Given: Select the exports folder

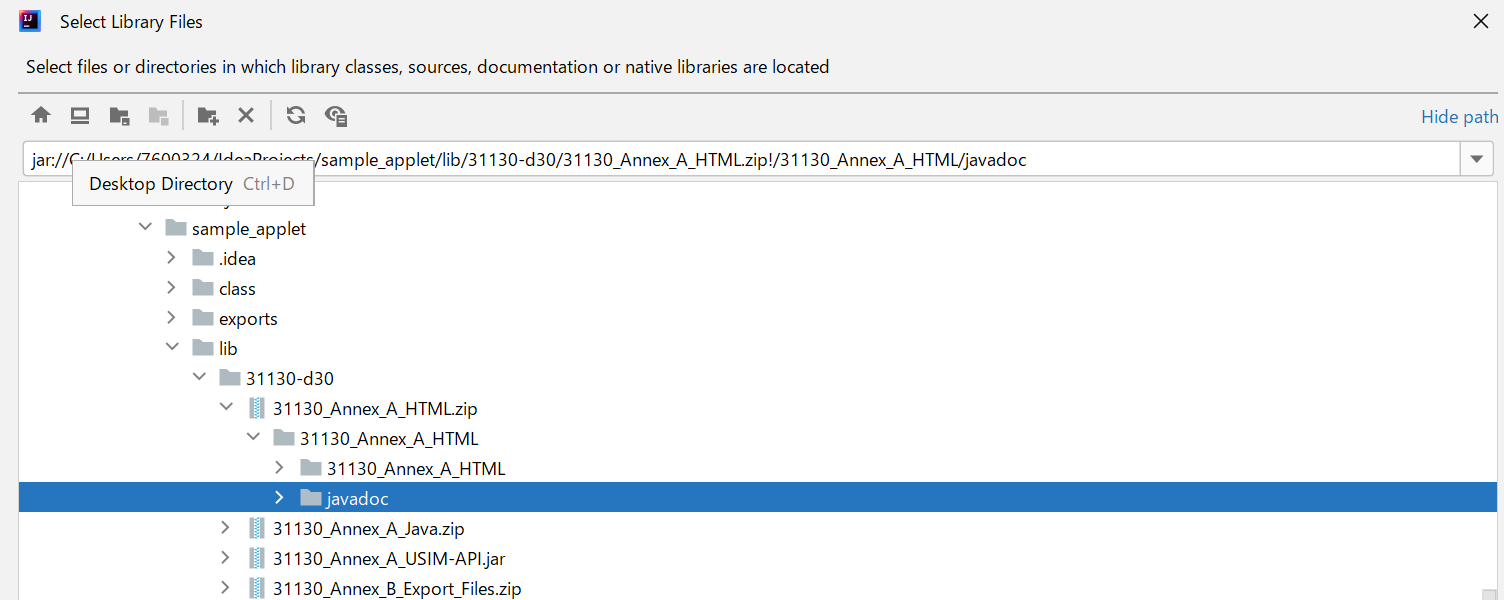Looking at the screenshot, I should [248, 319].
